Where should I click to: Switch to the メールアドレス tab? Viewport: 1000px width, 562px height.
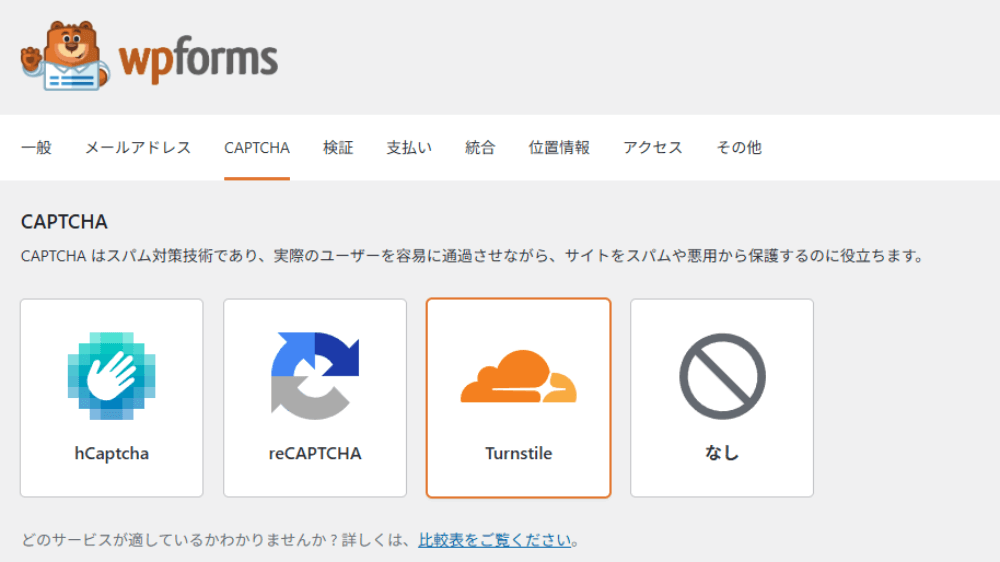pyautogui.click(x=137, y=148)
